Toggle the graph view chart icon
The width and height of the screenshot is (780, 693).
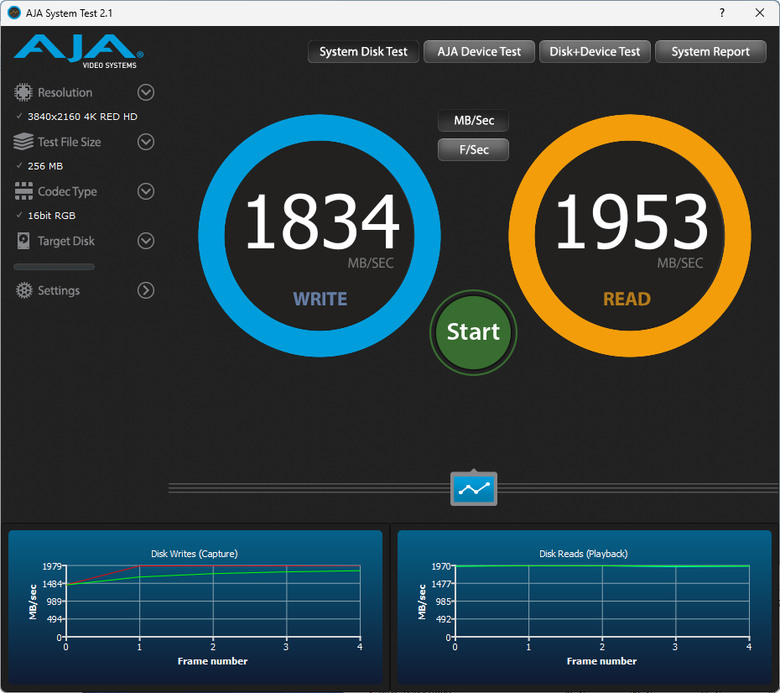(x=474, y=489)
